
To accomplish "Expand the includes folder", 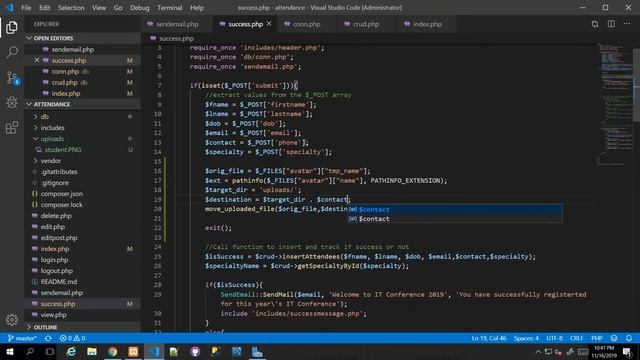I will [x=52, y=127].
